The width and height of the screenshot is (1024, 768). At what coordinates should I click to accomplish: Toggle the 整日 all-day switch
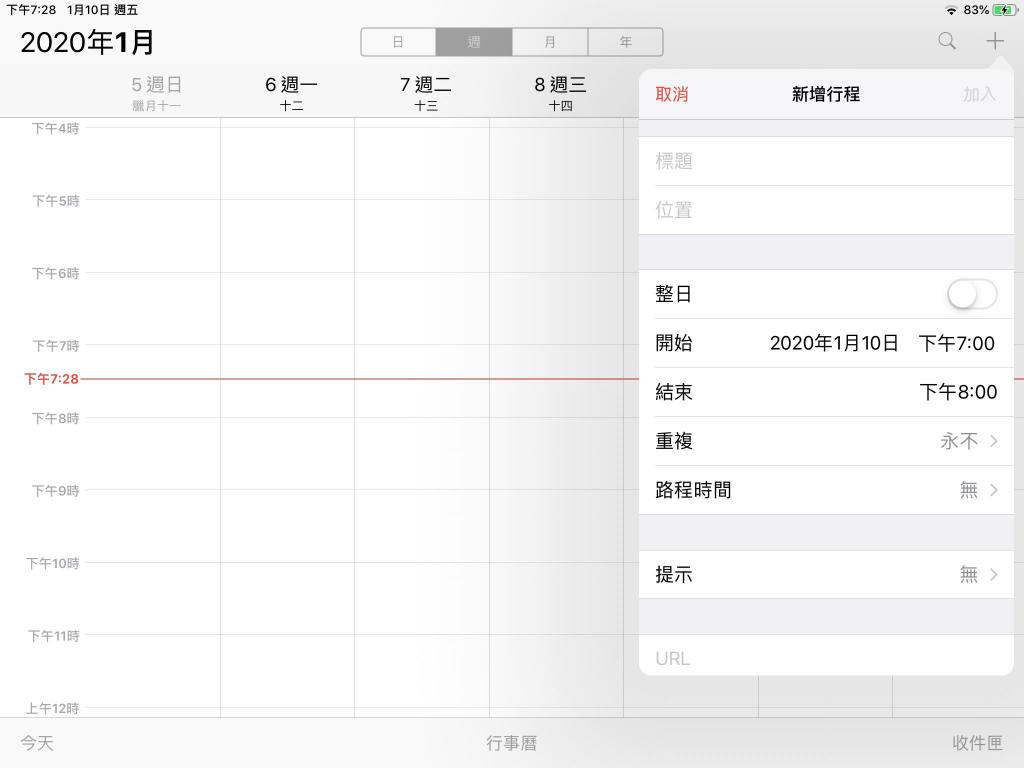tap(971, 294)
